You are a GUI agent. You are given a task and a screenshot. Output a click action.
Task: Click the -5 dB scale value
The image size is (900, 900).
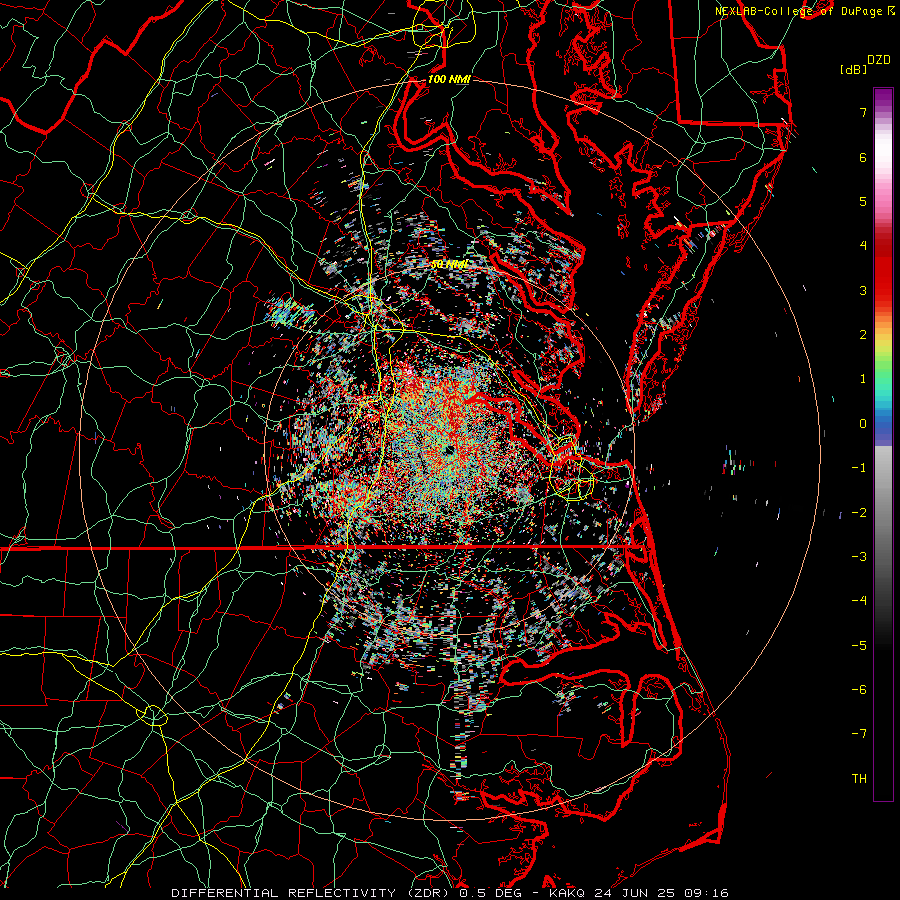pyautogui.click(x=859, y=645)
